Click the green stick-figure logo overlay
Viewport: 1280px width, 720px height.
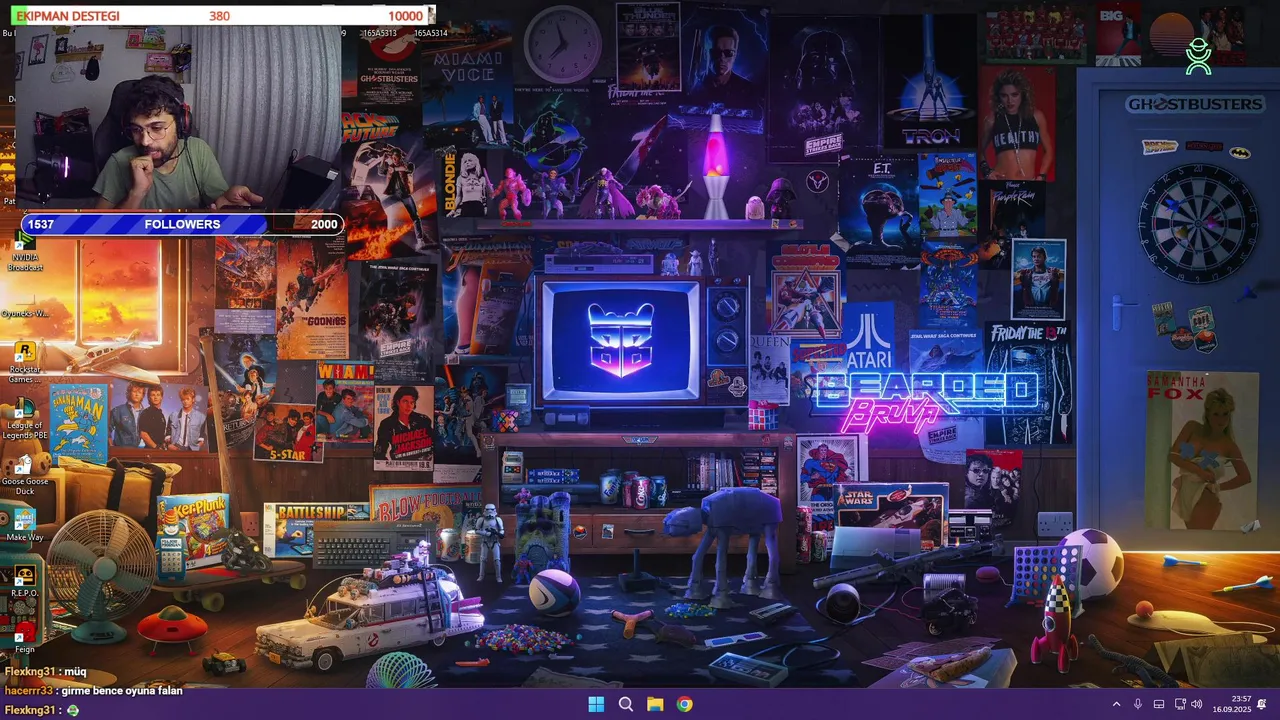point(1198,56)
